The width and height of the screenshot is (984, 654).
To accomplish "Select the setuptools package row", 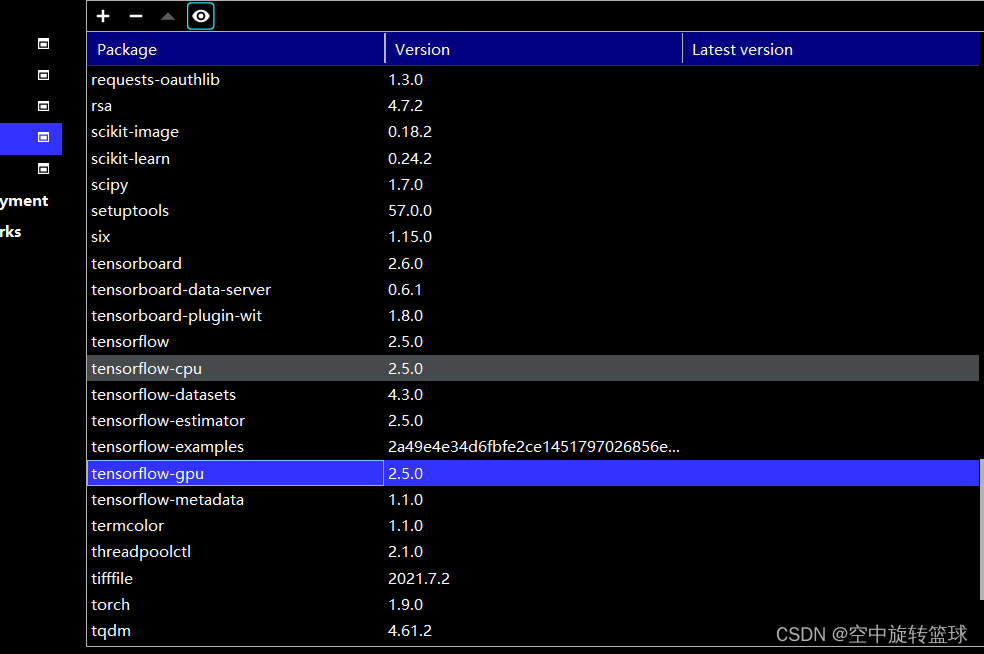I will [x=533, y=211].
